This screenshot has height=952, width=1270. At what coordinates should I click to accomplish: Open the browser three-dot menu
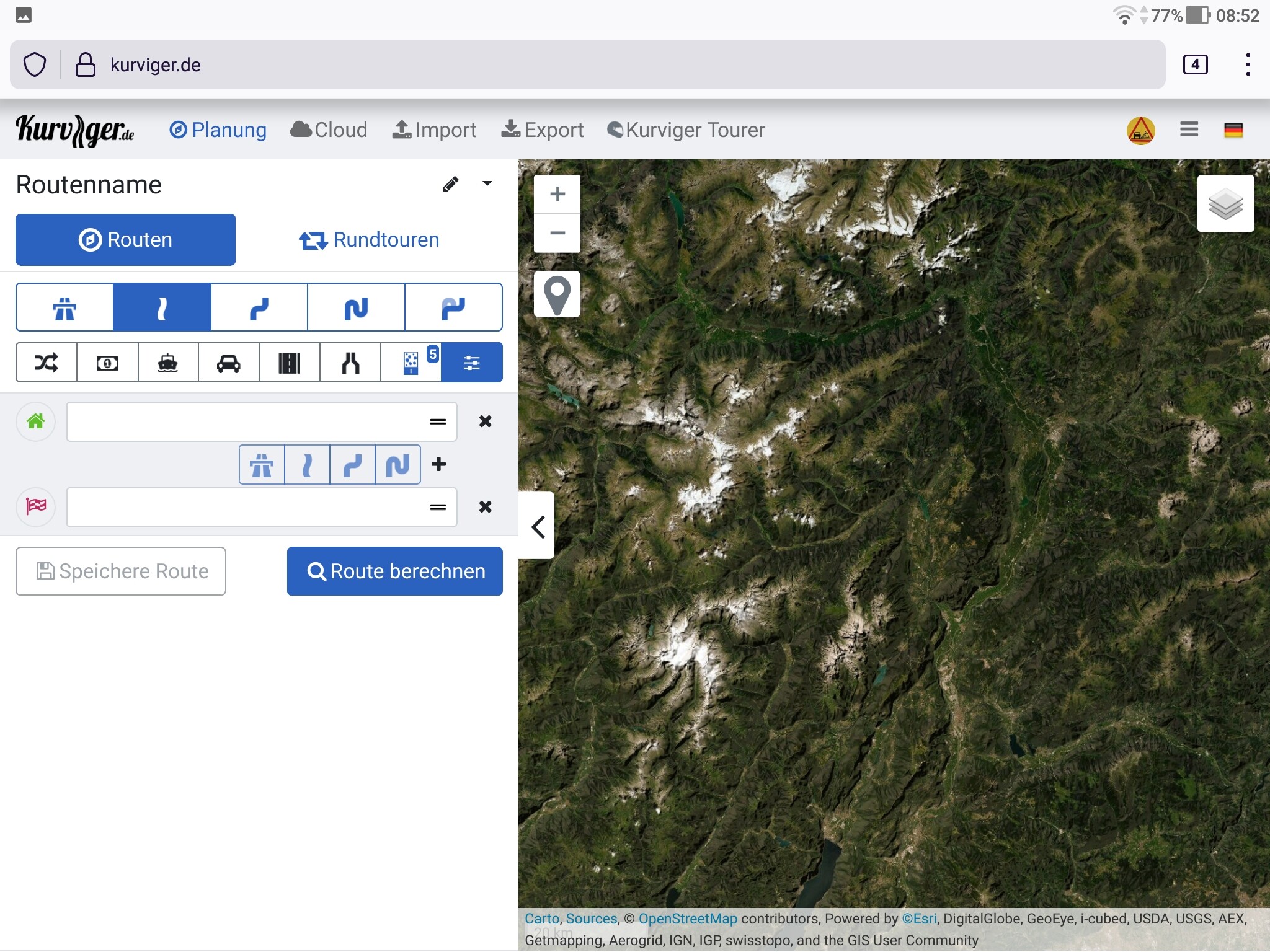point(1248,64)
